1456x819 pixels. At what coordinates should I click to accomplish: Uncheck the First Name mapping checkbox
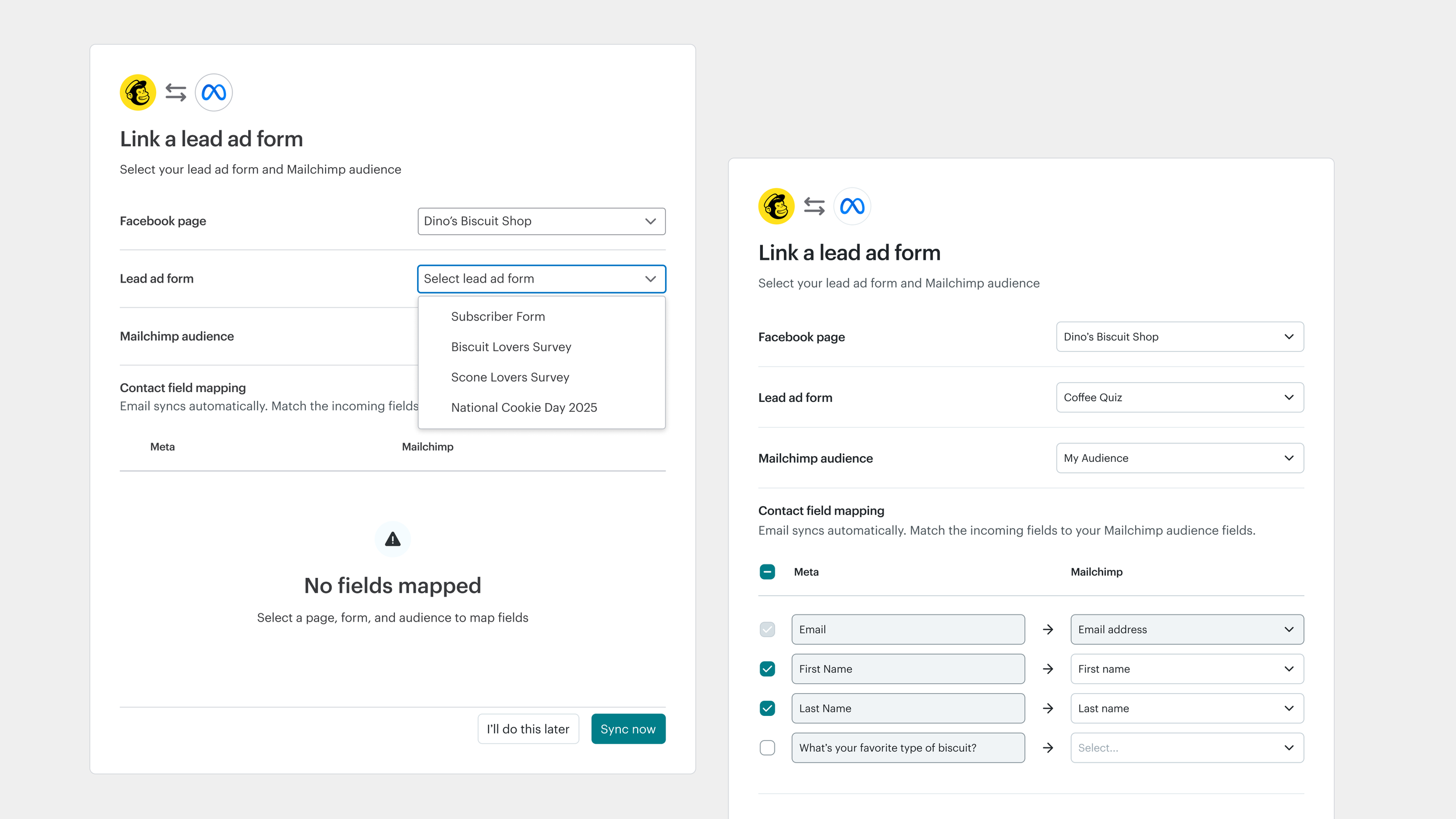[x=767, y=669]
